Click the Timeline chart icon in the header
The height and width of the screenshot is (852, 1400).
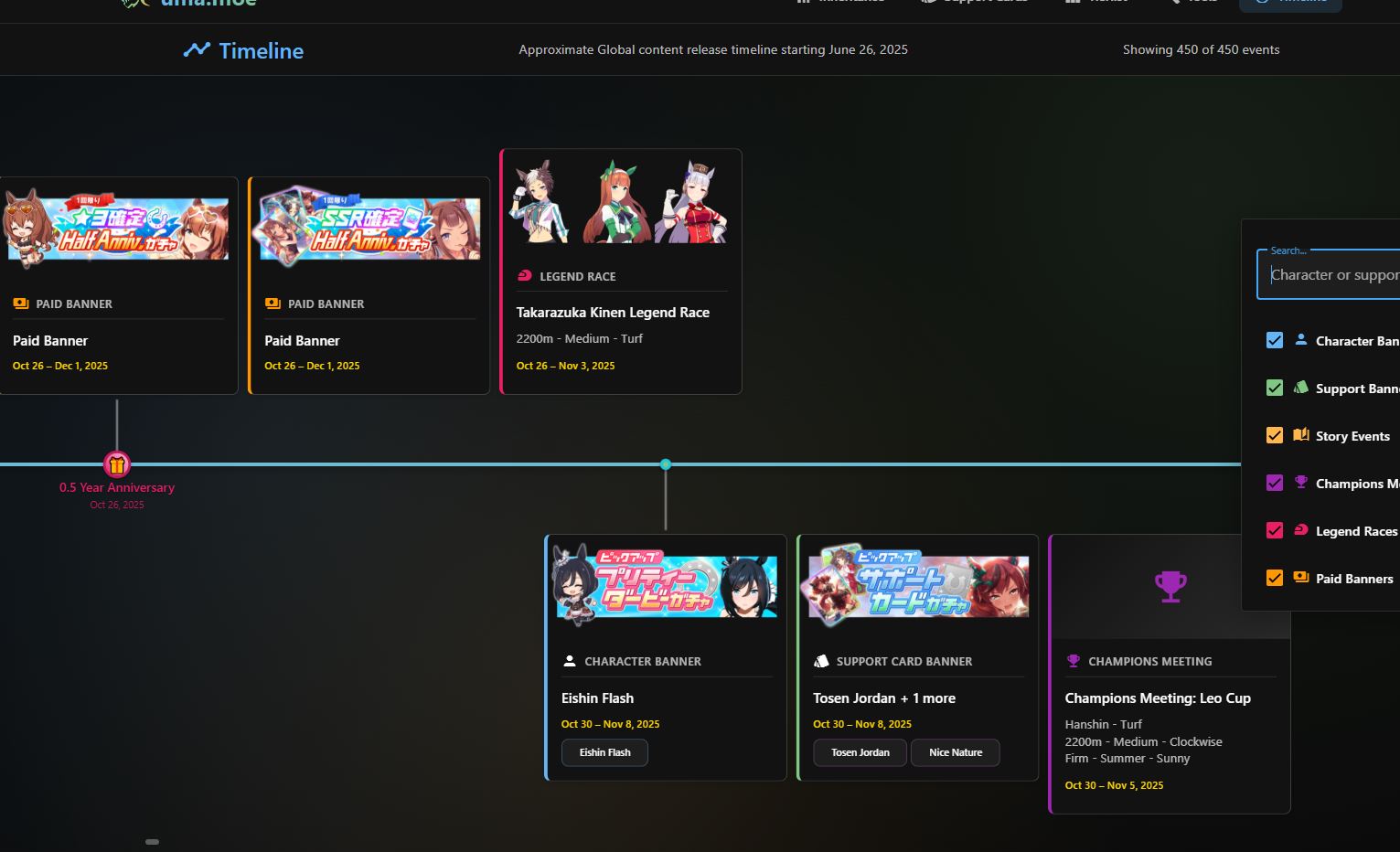197,50
